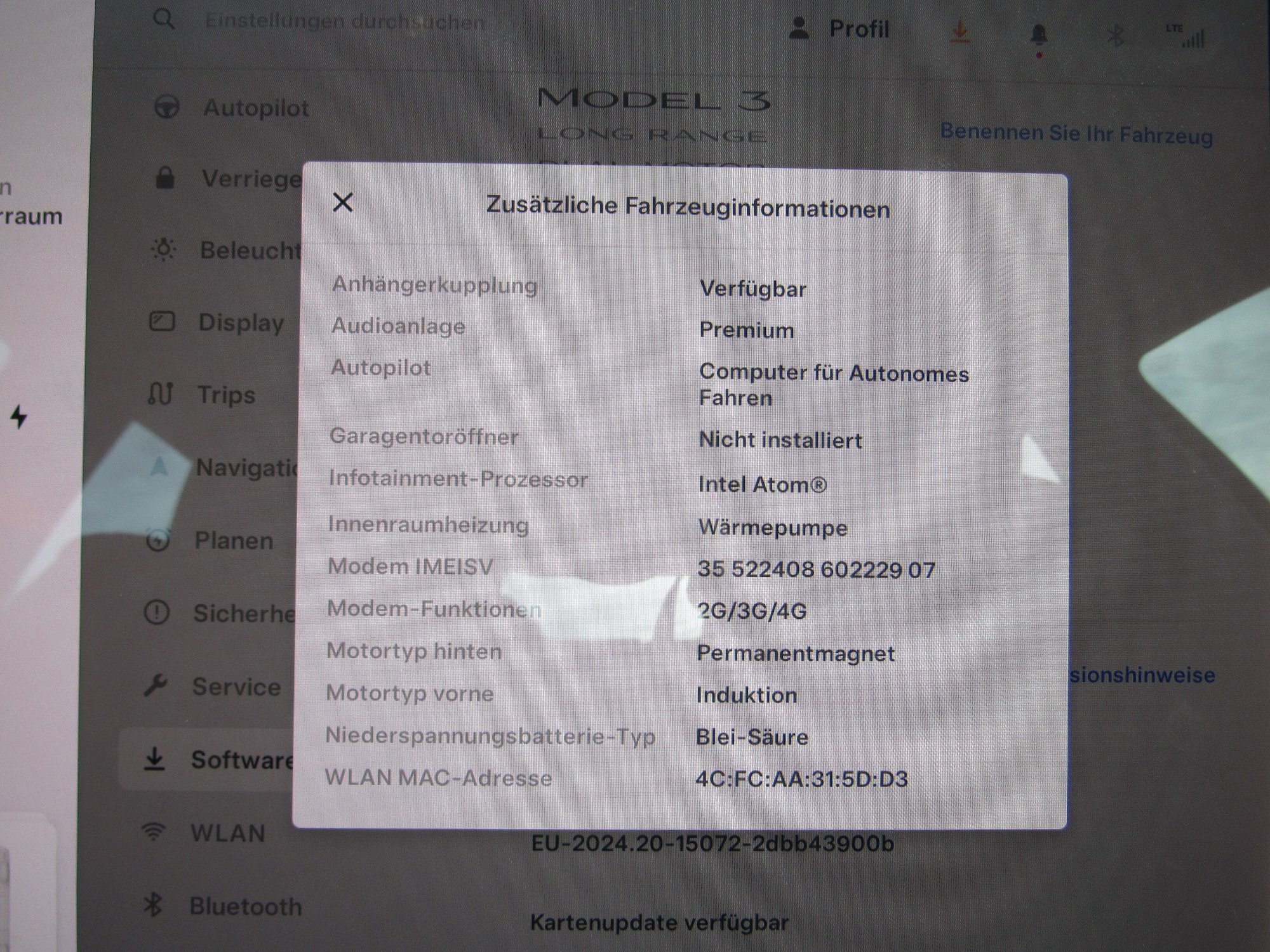Screen dimensions: 1270x952
Task: Click the Beleuchtung light icon
Action: (x=163, y=249)
